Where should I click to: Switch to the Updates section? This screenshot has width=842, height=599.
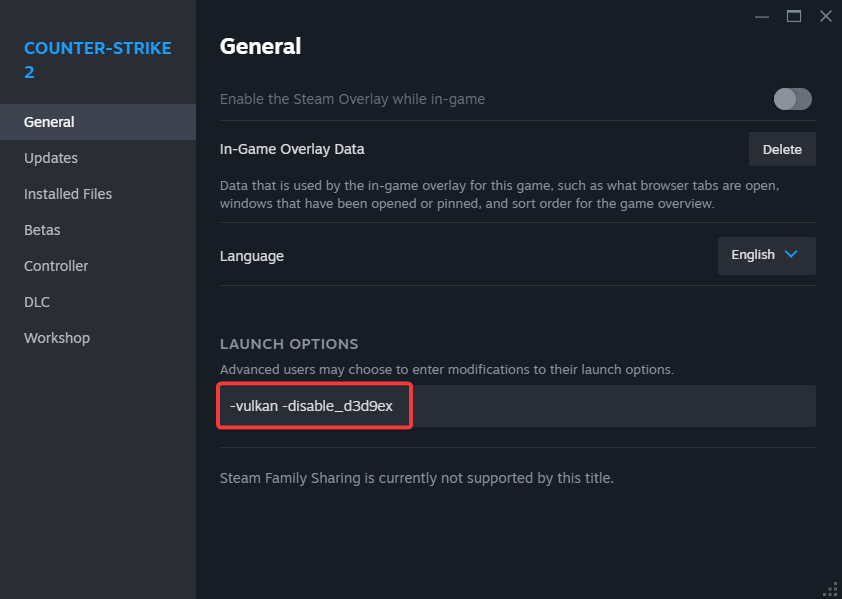[51, 158]
